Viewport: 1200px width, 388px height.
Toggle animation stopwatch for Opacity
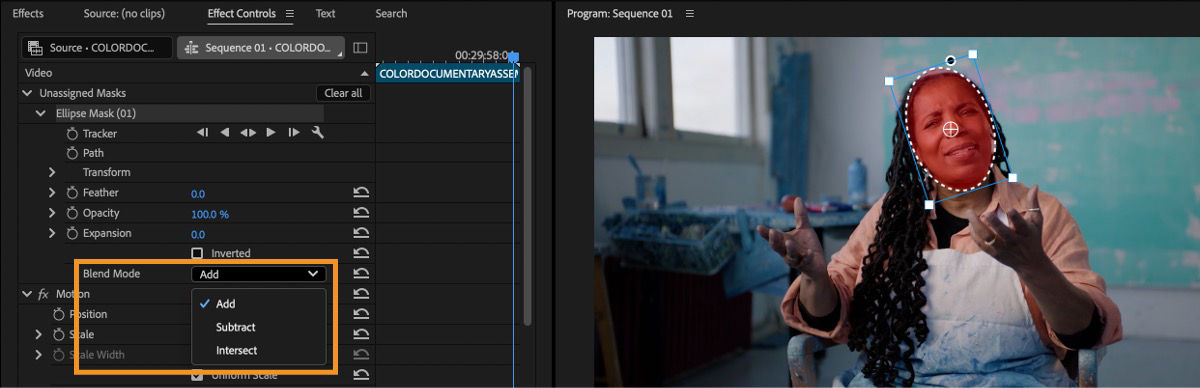pyautogui.click(x=72, y=213)
